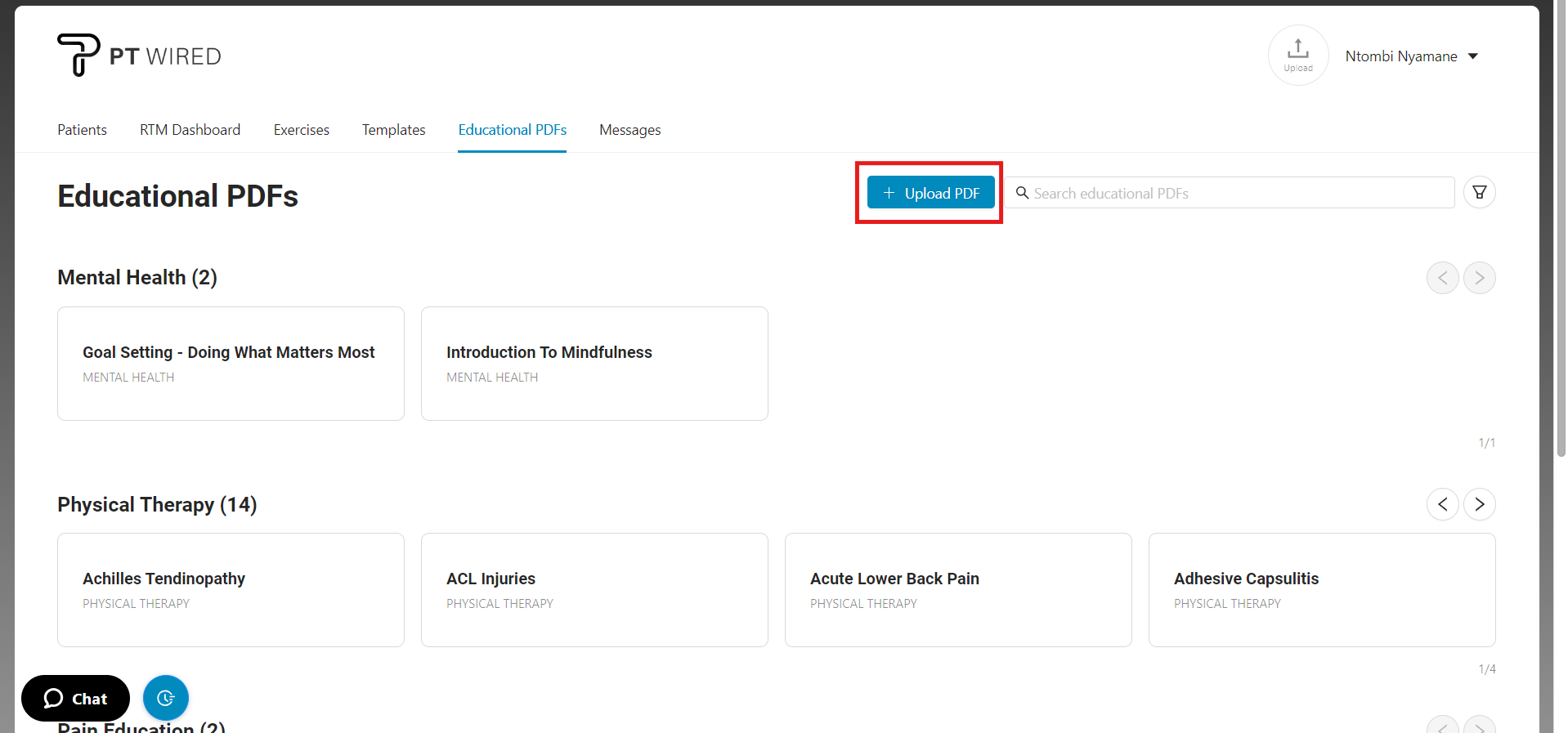
Task: Go to the Messages tab
Action: click(629, 130)
